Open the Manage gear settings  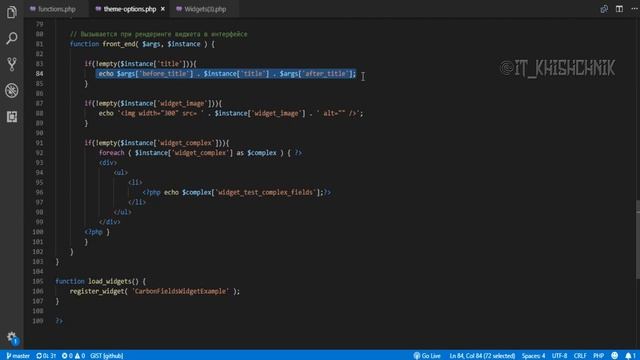[11, 337]
